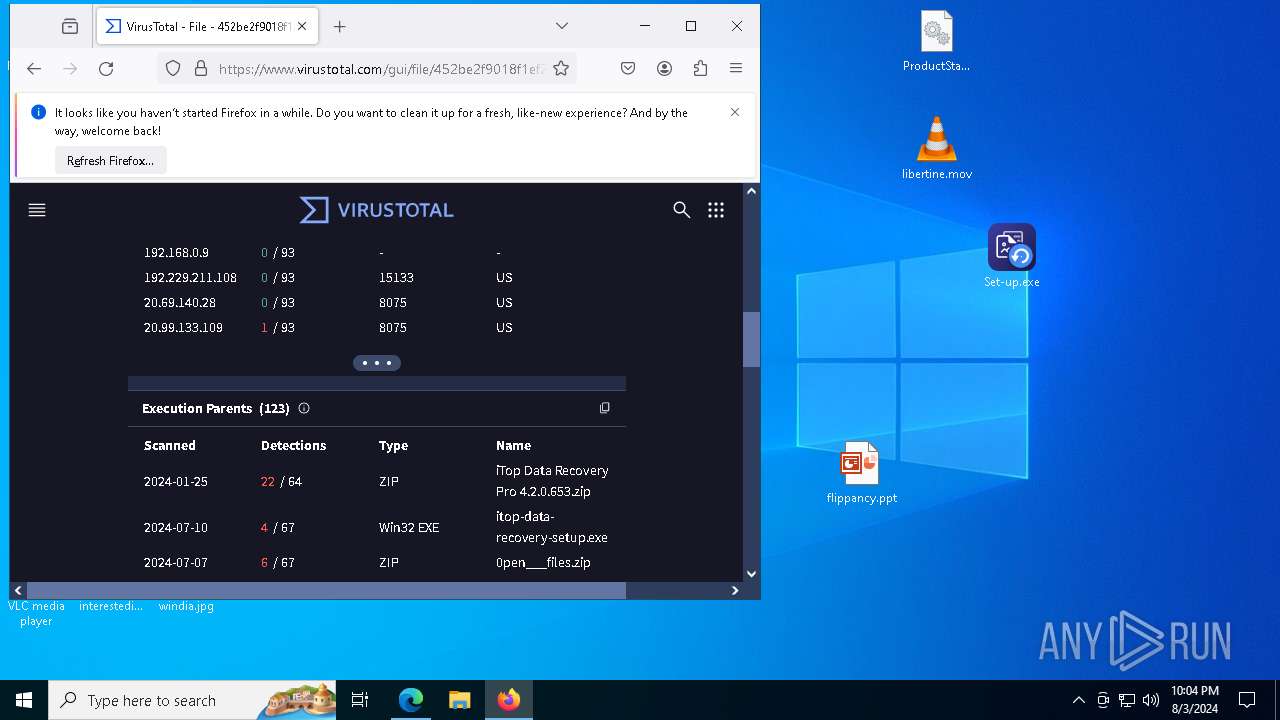The height and width of the screenshot is (720, 1280).
Task: Open itop-data-recovery-setup.exe entry
Action: point(552,527)
